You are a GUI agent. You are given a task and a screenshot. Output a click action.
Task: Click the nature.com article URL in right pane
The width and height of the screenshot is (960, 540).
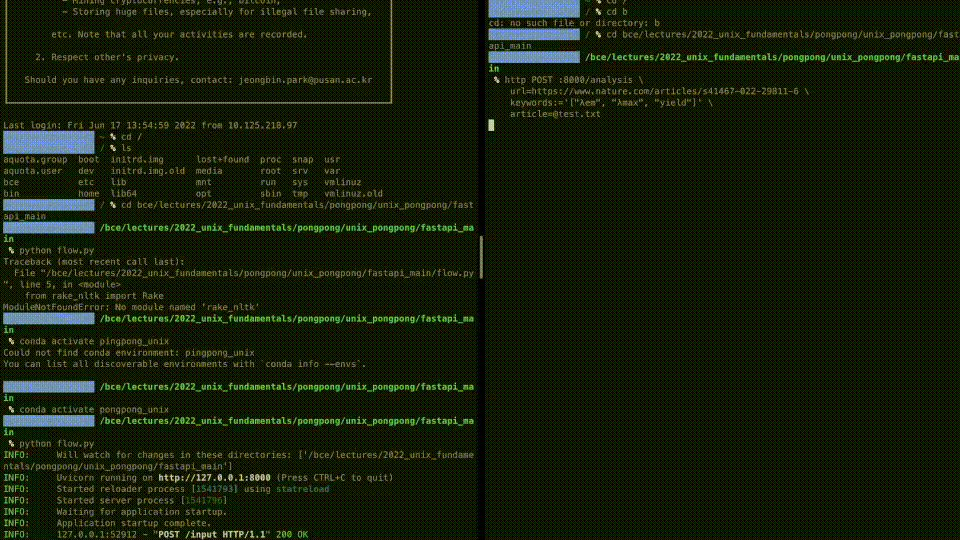(x=665, y=91)
